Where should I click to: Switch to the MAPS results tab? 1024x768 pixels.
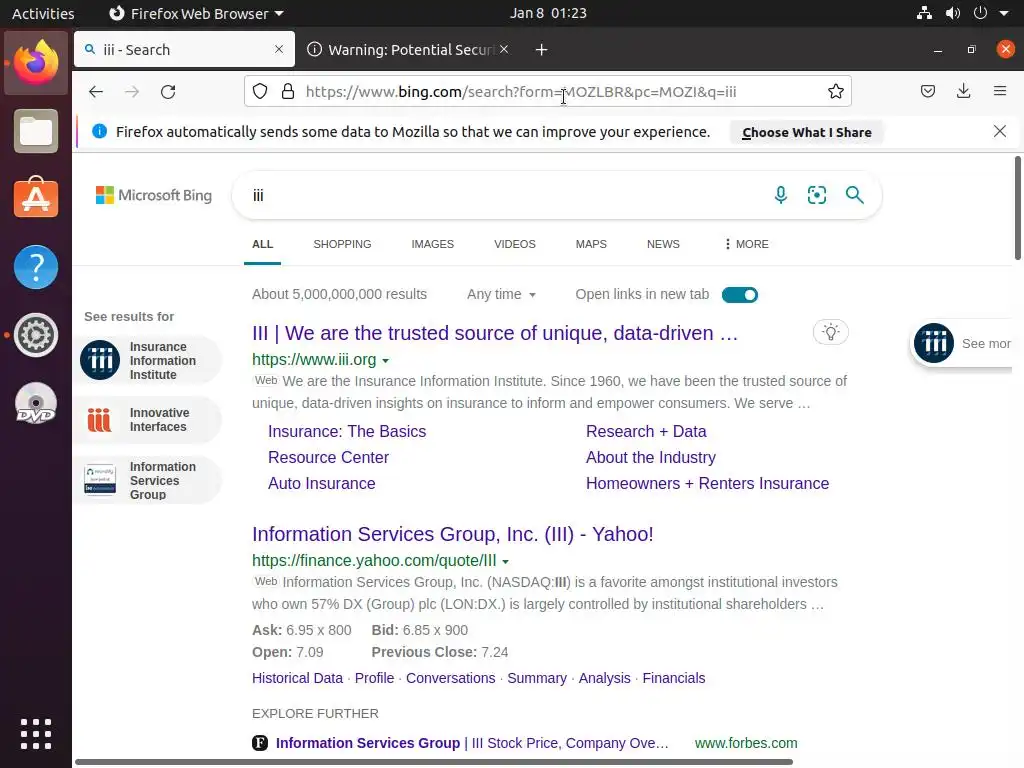pyautogui.click(x=591, y=244)
